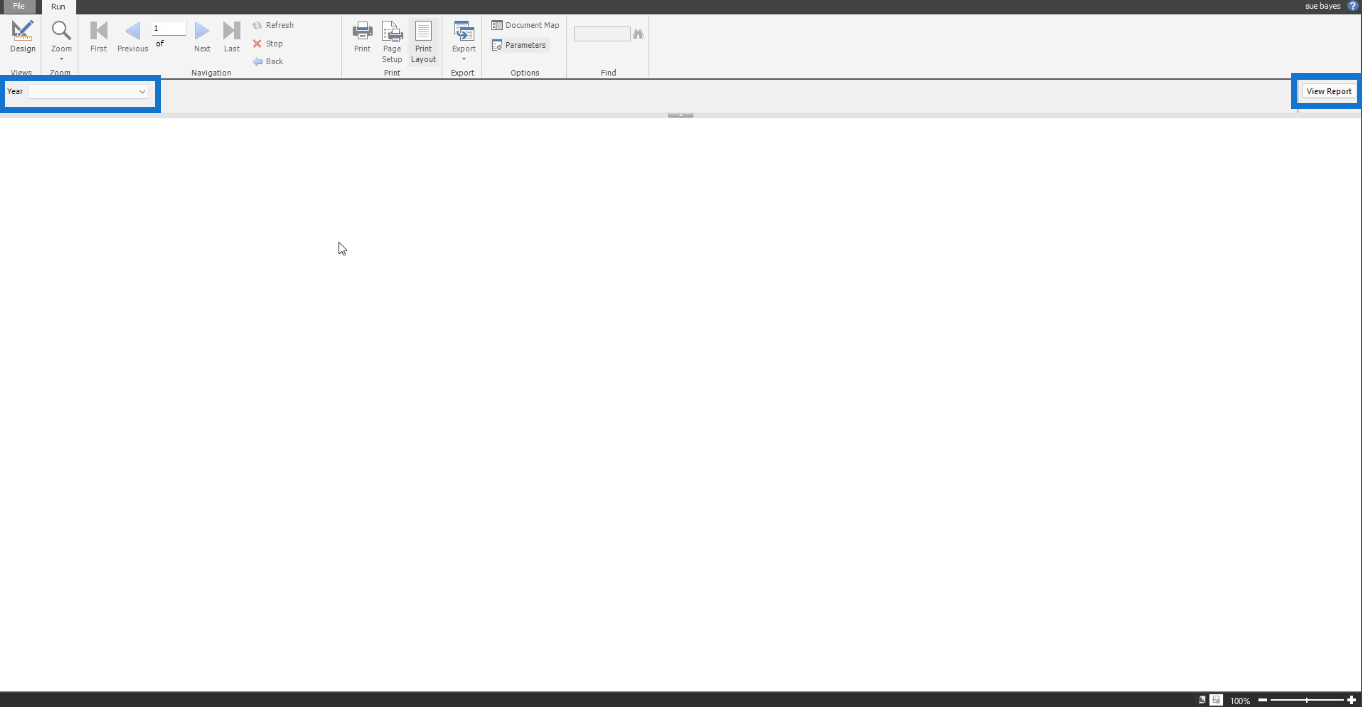The image size is (1362, 707).
Task: Click the View Report button
Action: (x=1329, y=91)
